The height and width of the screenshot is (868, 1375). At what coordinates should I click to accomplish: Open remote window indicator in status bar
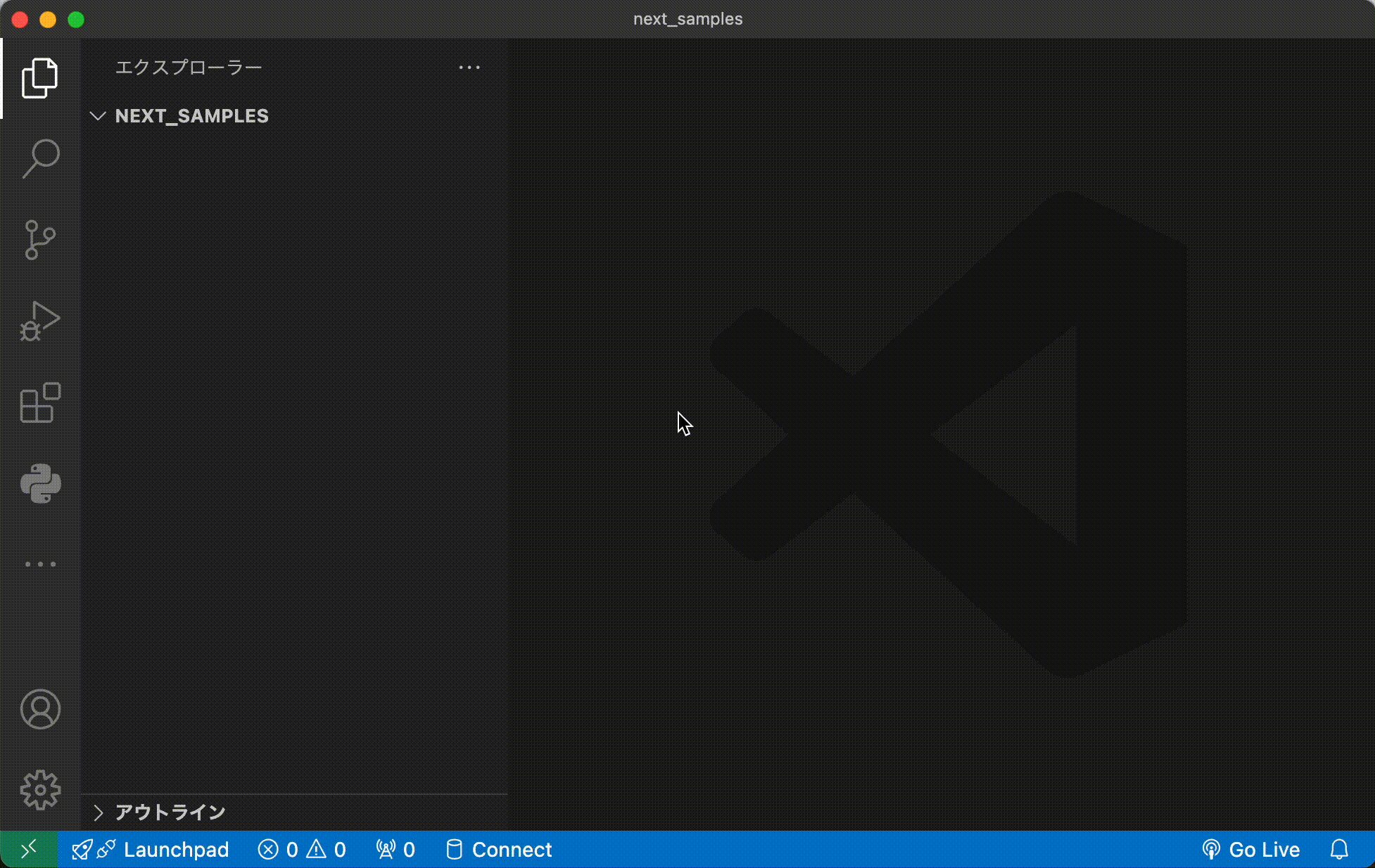pyautogui.click(x=29, y=850)
